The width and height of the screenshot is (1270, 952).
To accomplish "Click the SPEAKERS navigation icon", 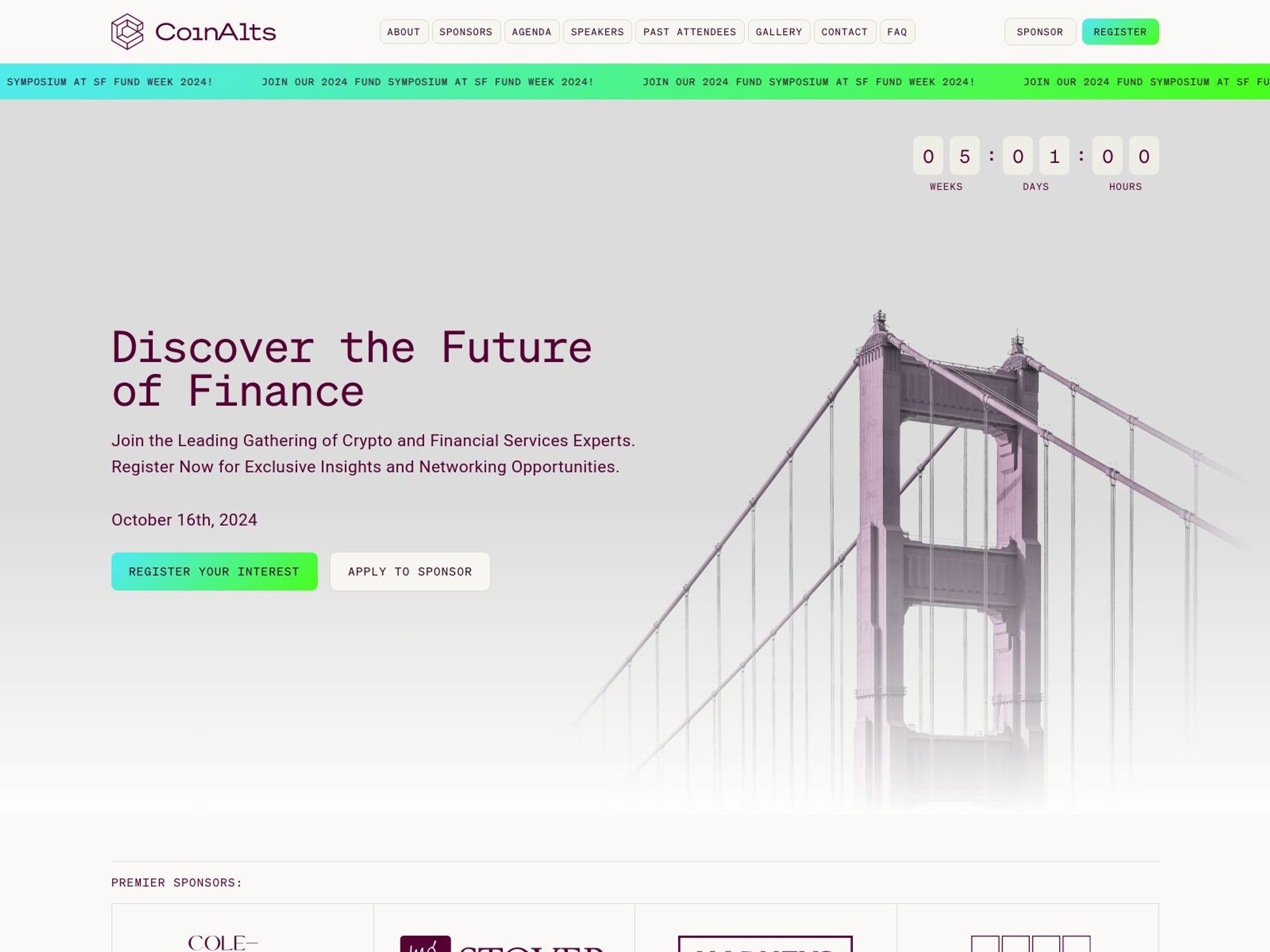I will point(596,31).
